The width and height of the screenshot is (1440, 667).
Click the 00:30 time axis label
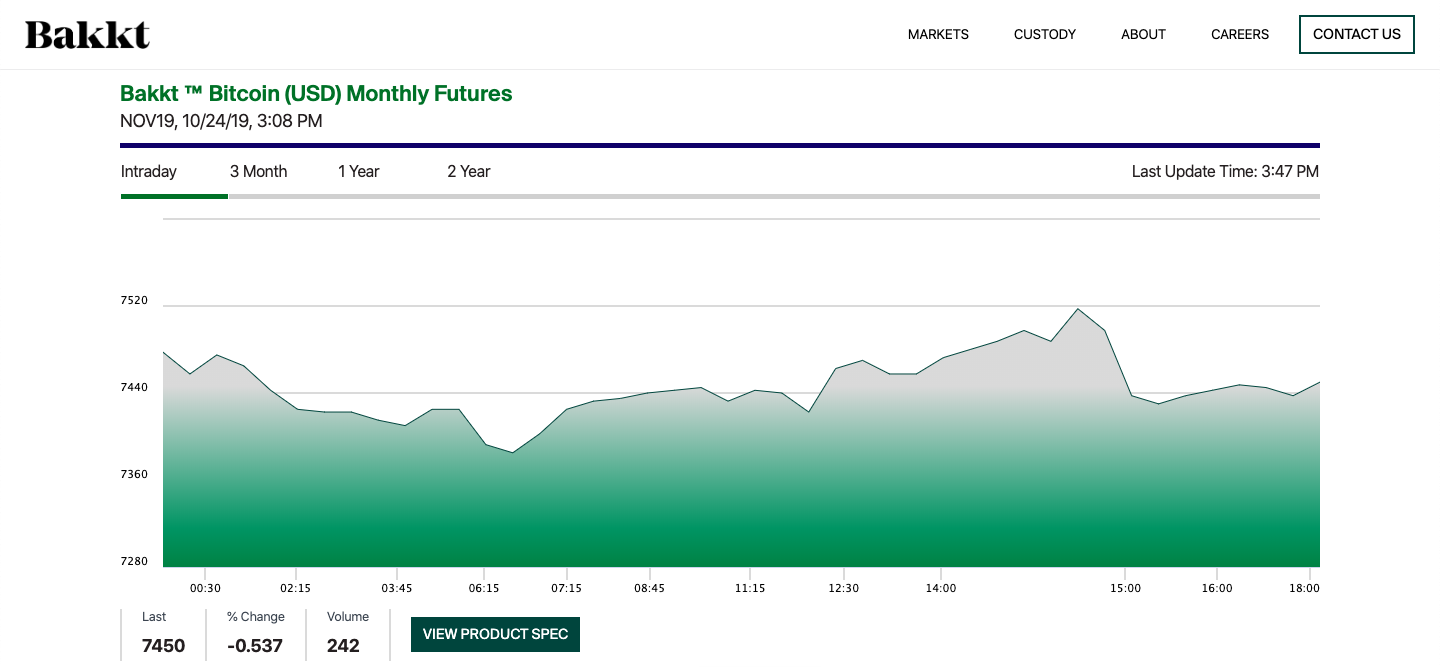[x=205, y=588]
